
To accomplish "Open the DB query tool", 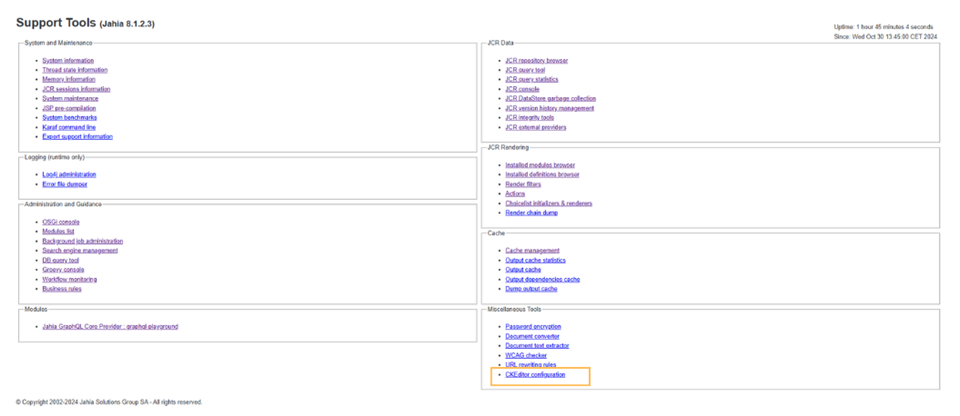I will (x=61, y=260).
